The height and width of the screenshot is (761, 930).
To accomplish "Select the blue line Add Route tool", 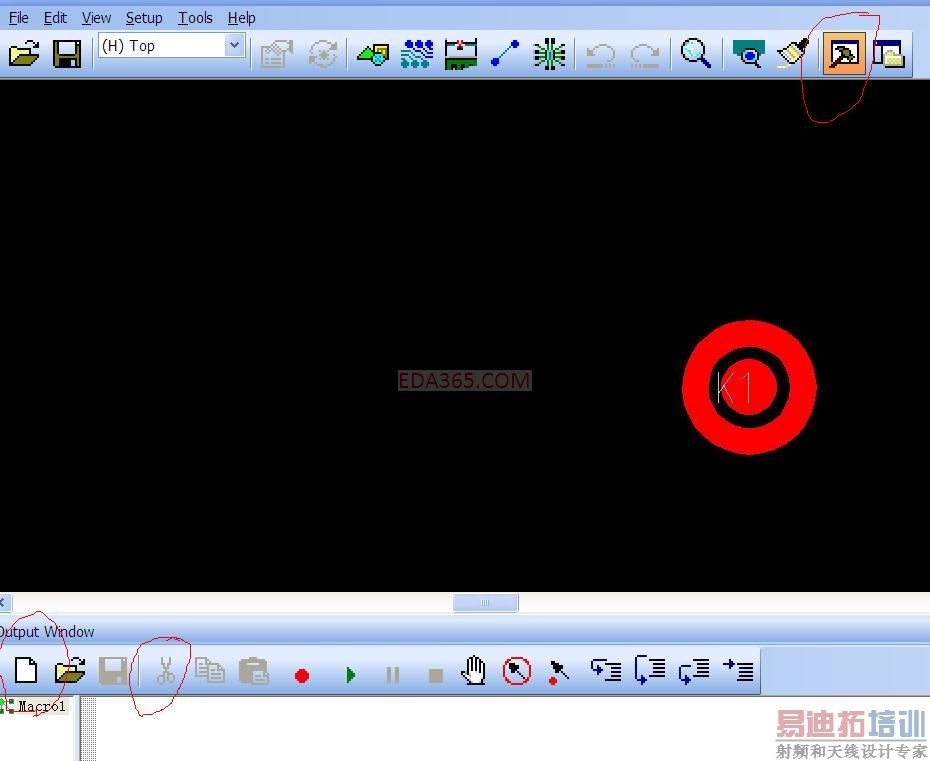I will tap(505, 54).
